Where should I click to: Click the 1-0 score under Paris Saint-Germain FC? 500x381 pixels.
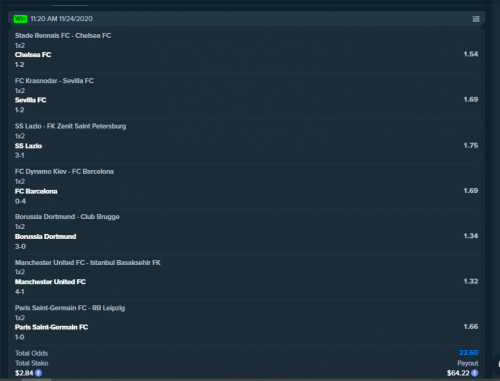click(20, 337)
